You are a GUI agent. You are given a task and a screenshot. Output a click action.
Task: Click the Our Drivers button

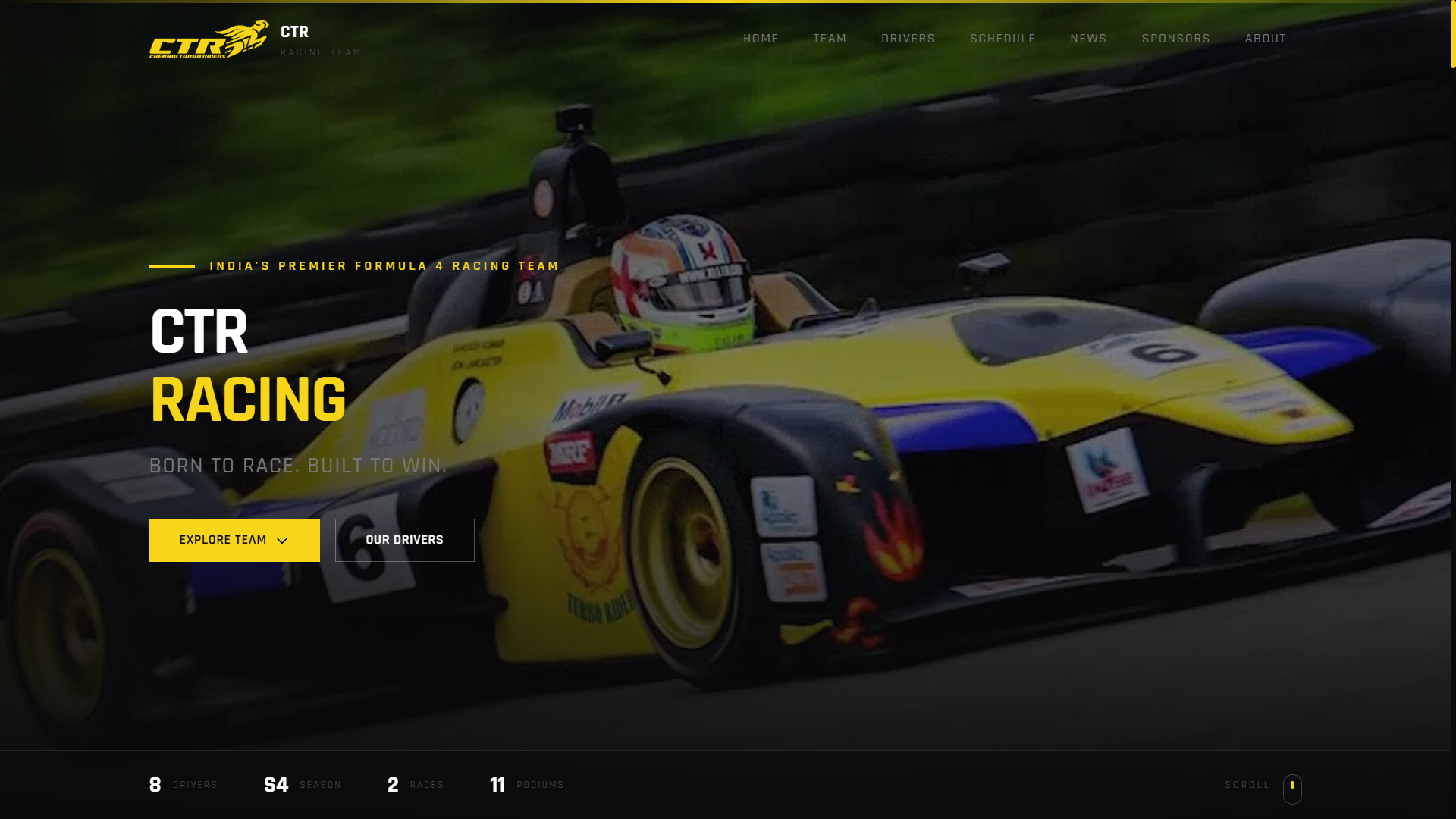405,540
